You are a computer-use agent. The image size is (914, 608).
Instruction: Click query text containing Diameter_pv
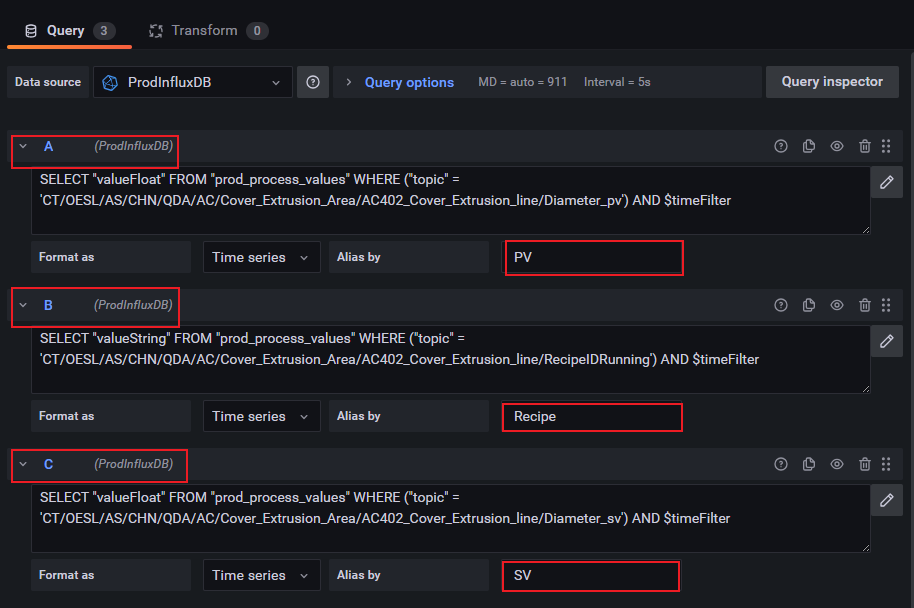coord(450,201)
